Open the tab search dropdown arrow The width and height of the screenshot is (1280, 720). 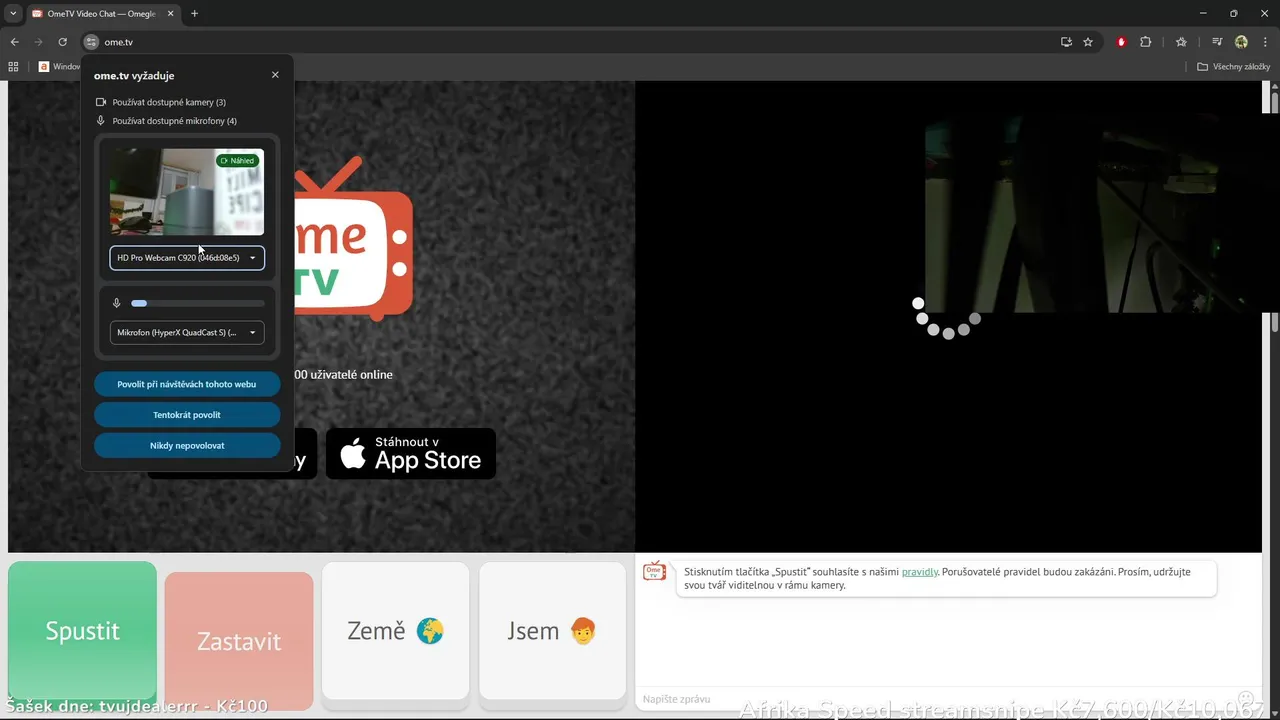(x=13, y=14)
